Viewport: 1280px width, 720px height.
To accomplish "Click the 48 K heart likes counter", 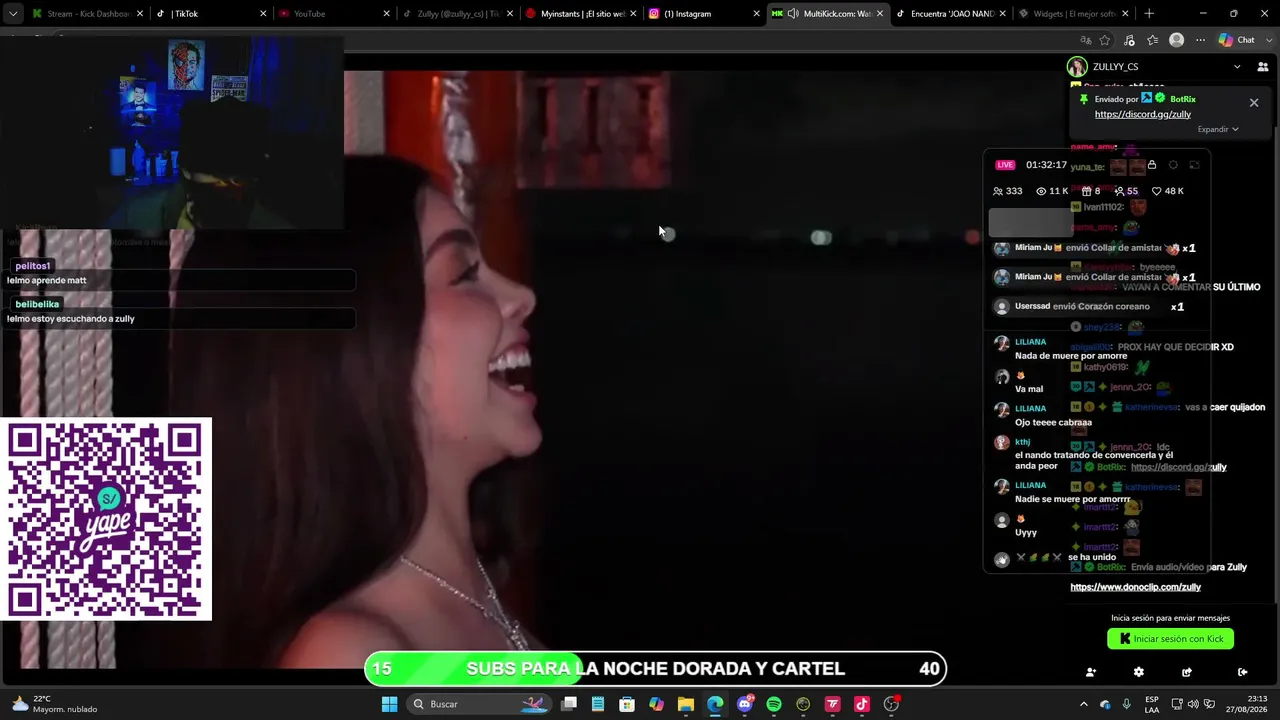I will click(x=1168, y=191).
